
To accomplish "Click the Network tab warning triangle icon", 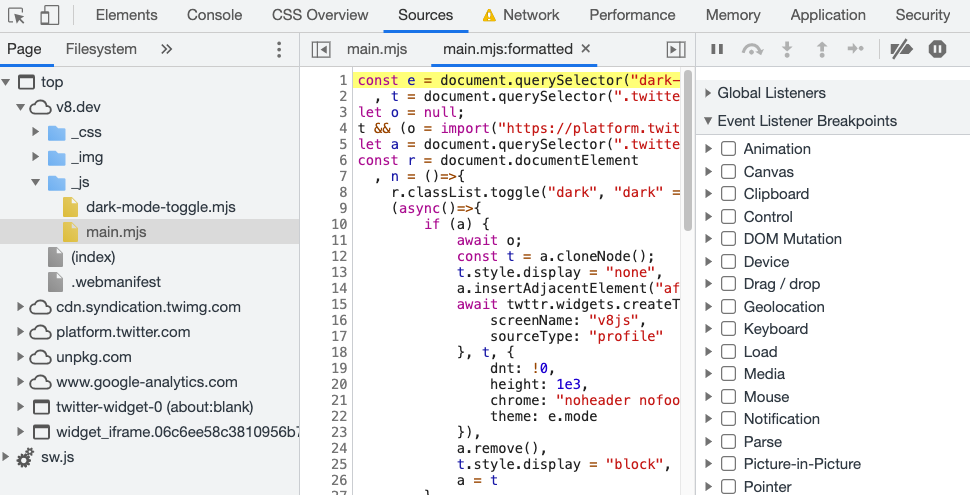I will click(489, 15).
